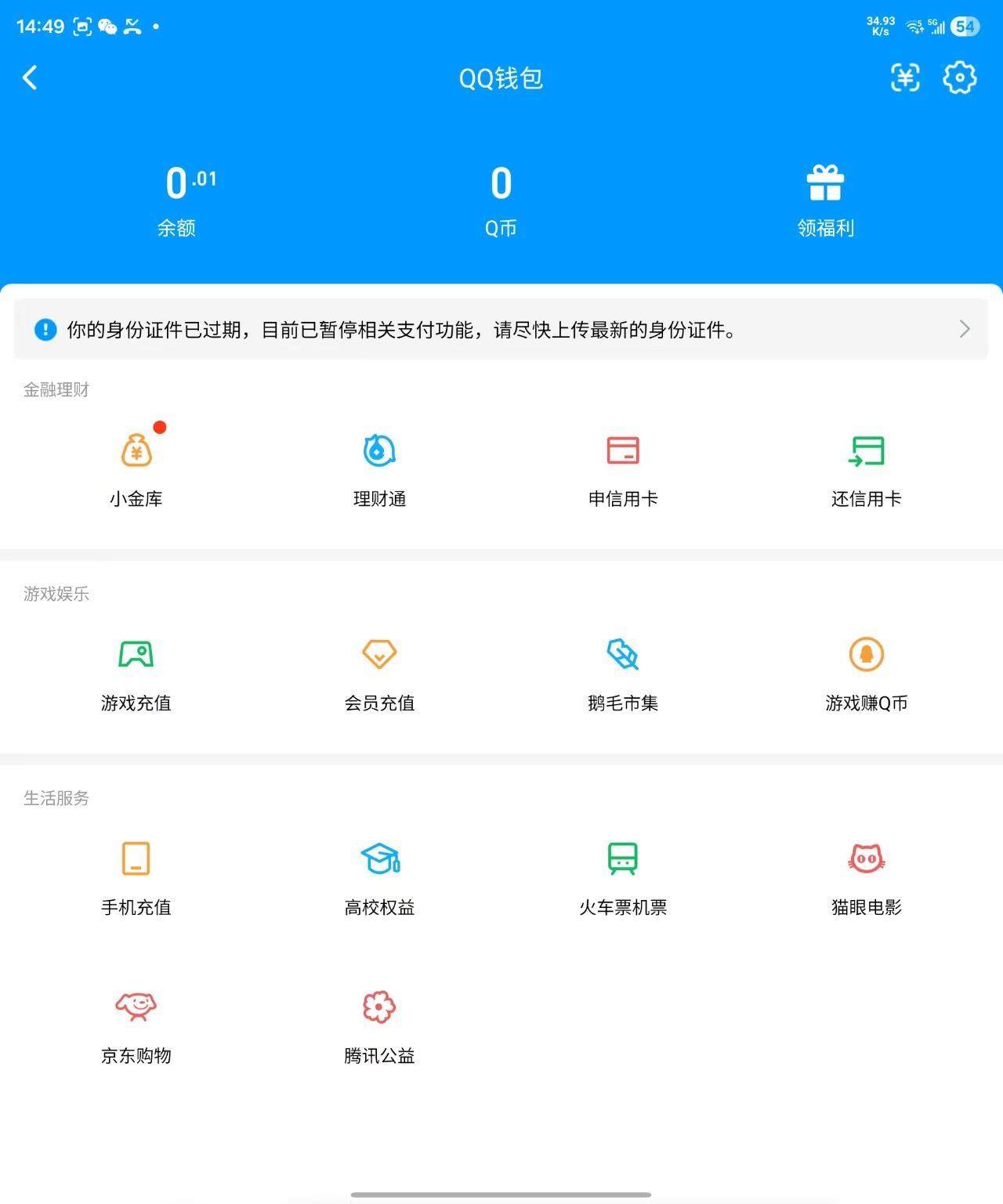The width and height of the screenshot is (1003, 1204).
Task: Open 还信用卡 credit card repayment
Action: [x=866, y=468]
